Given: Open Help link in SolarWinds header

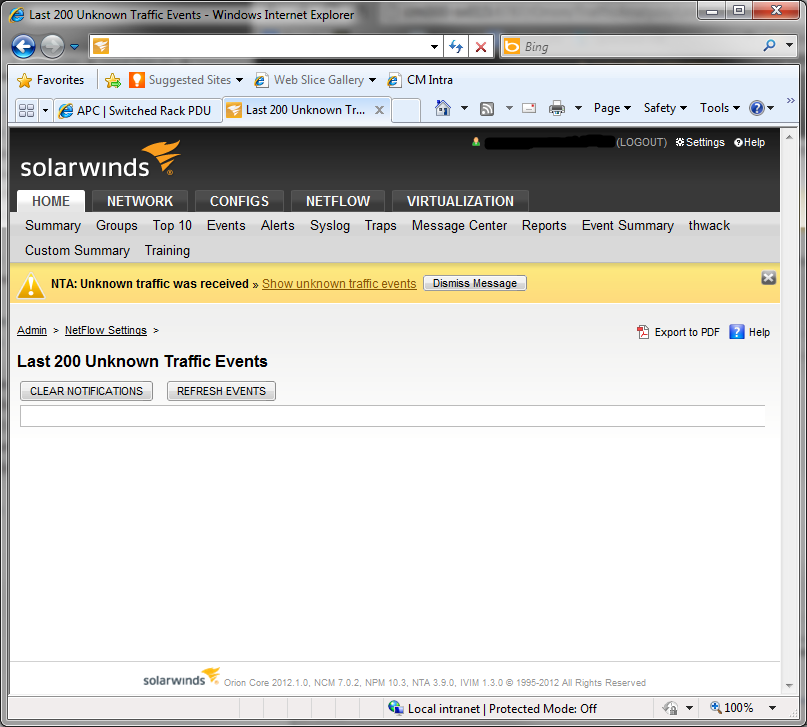Looking at the screenshot, I should click(749, 143).
